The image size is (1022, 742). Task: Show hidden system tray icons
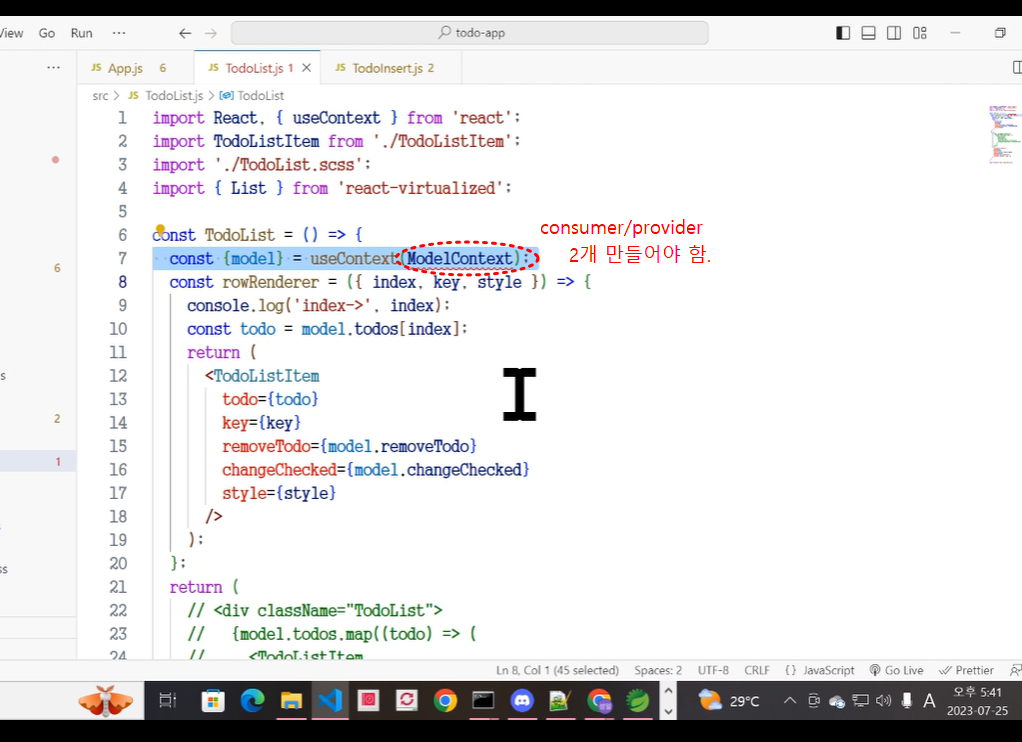[789, 701]
